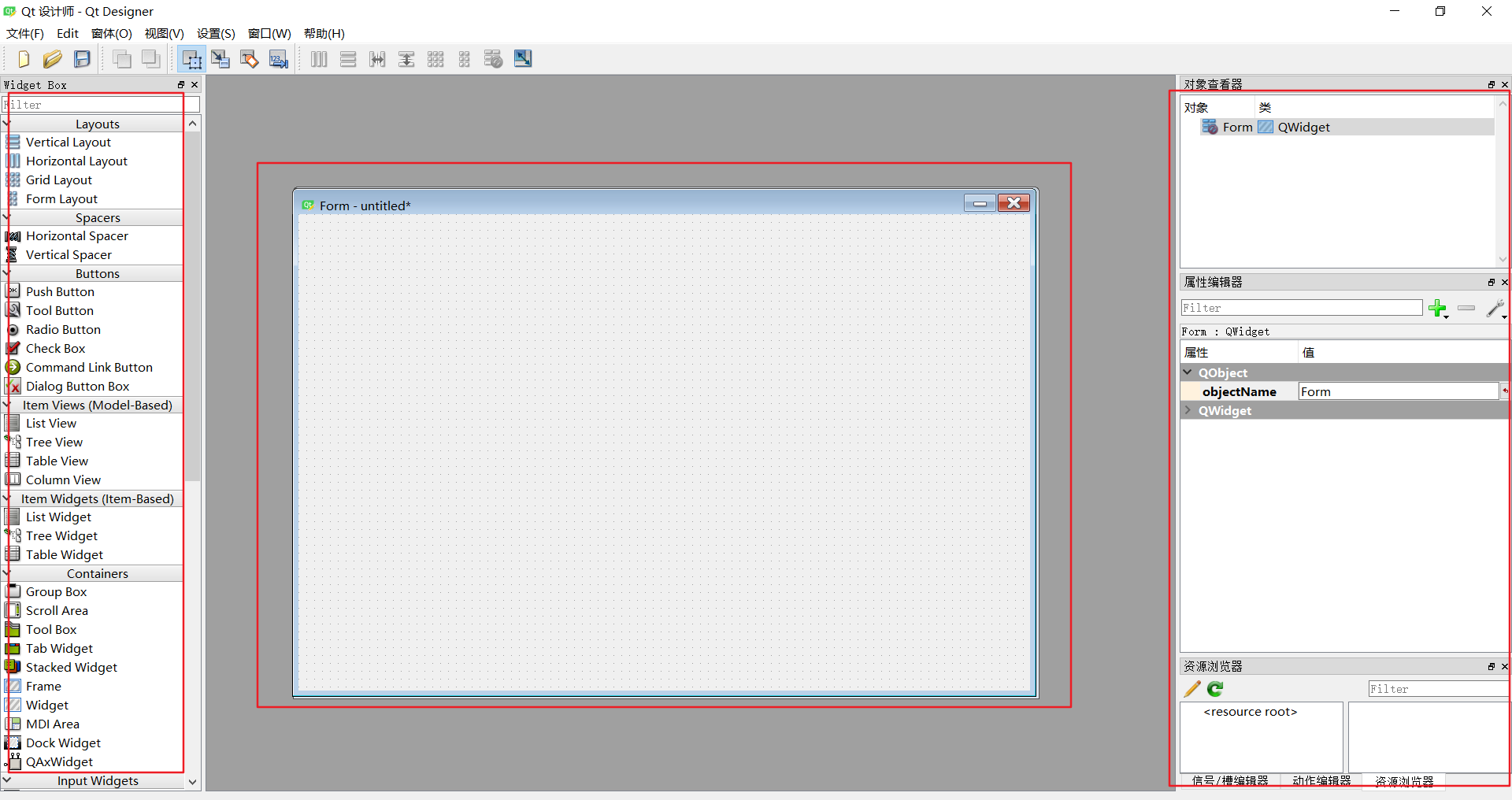Image resolution: width=1512 pixels, height=800 pixels.
Task: Collapse the Spacers category
Action: tap(6, 217)
